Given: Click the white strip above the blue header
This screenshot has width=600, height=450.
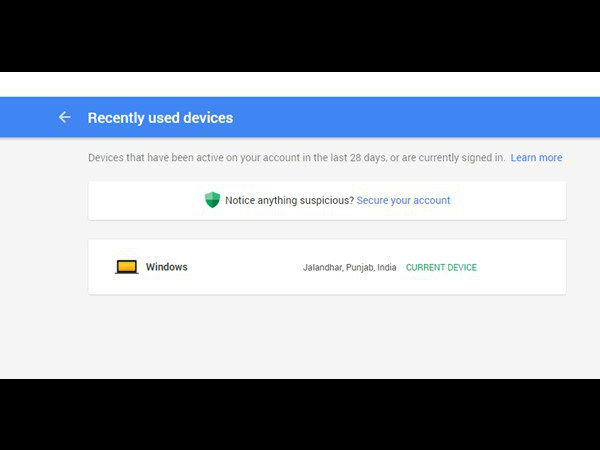Looking at the screenshot, I should (300, 85).
